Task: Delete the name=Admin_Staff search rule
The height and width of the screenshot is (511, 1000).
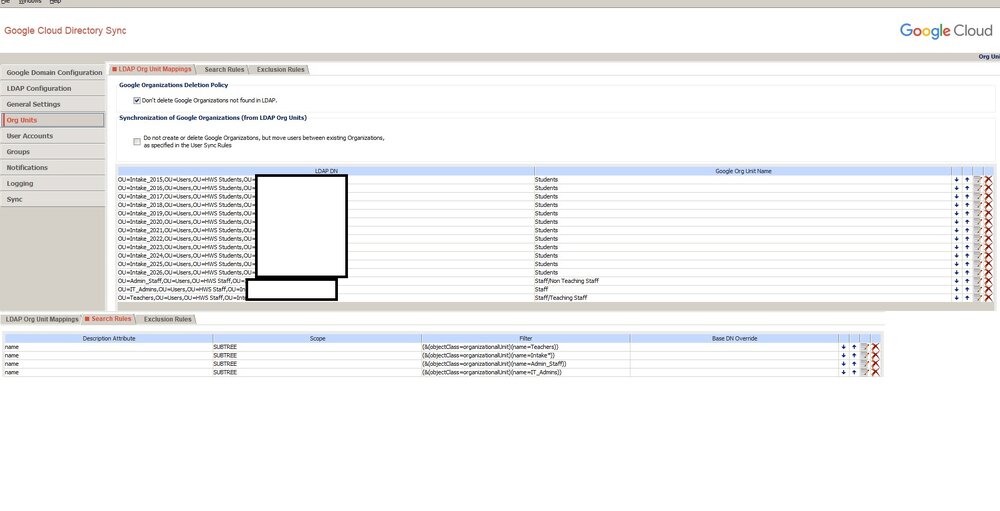Action: 875,364
